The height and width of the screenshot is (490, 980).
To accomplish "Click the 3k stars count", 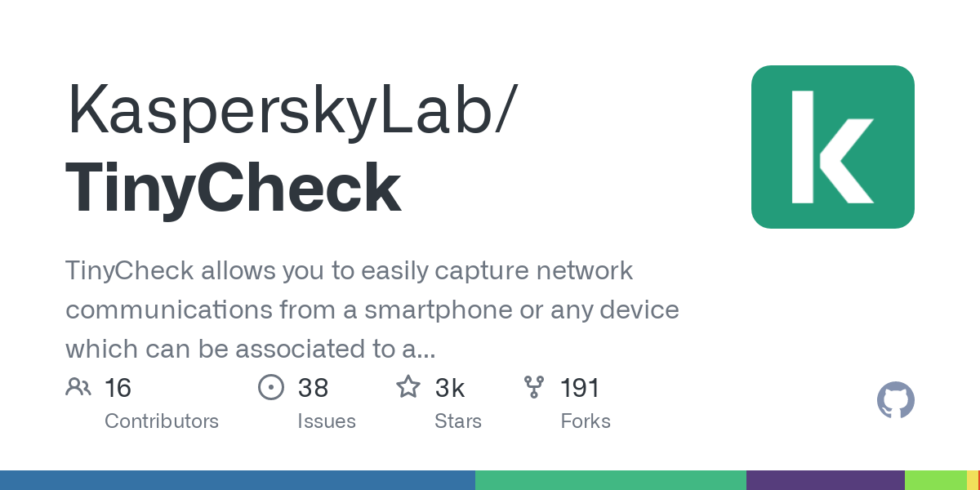I will (x=449, y=388).
